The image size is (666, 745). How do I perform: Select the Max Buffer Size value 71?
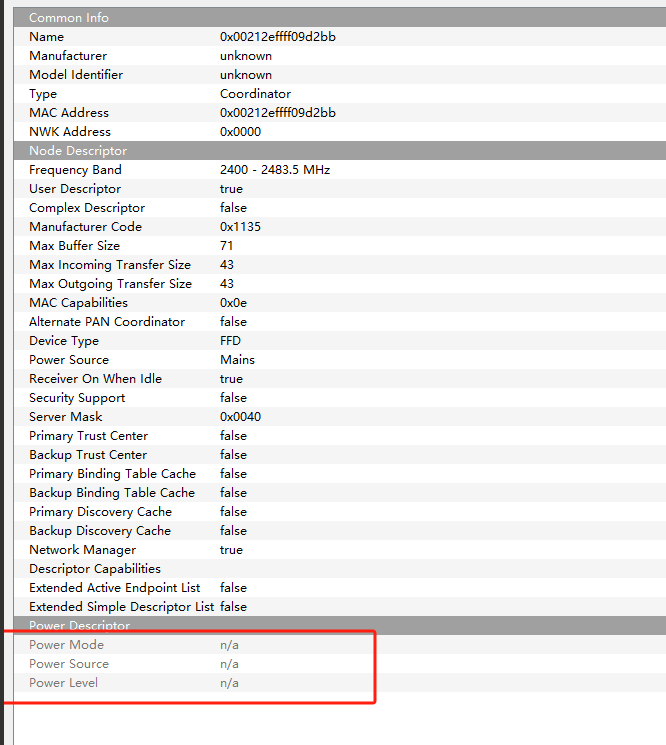click(227, 246)
